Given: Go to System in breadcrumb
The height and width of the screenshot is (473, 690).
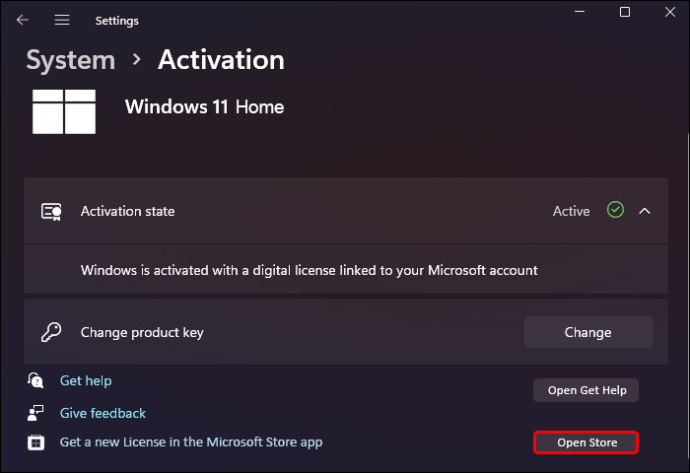Looking at the screenshot, I should click(71, 60).
